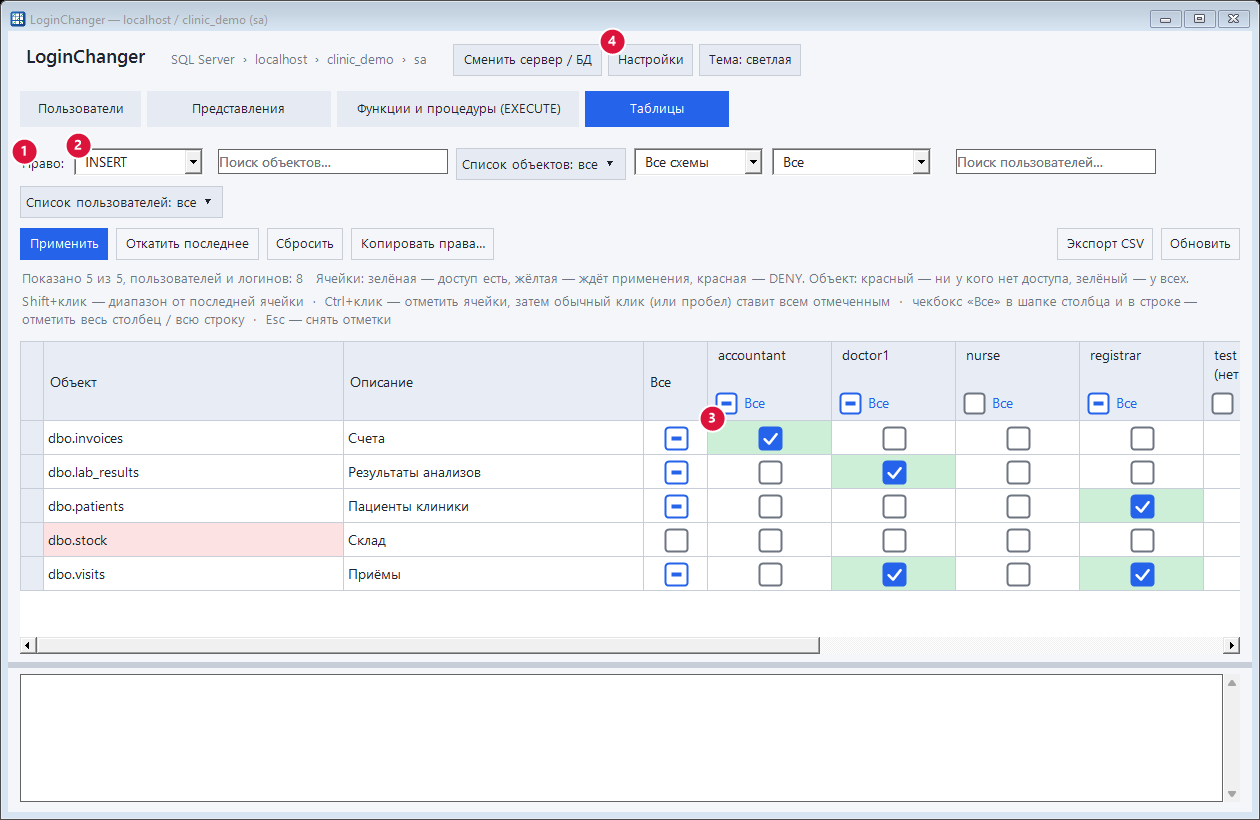Click the Поиск пользователей search field
Viewport: 1260px width, 820px height.
tap(1056, 162)
